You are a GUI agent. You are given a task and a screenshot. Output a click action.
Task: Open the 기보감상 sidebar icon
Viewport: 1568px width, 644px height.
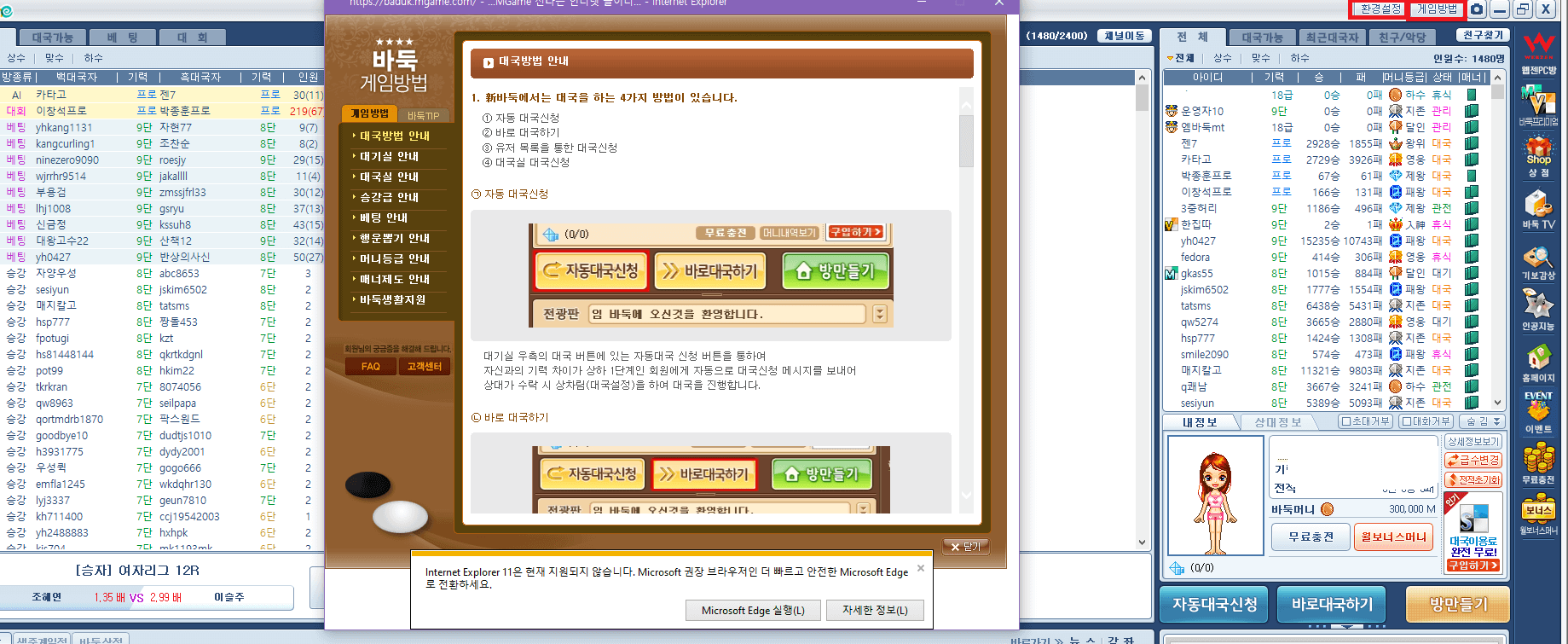1538,263
